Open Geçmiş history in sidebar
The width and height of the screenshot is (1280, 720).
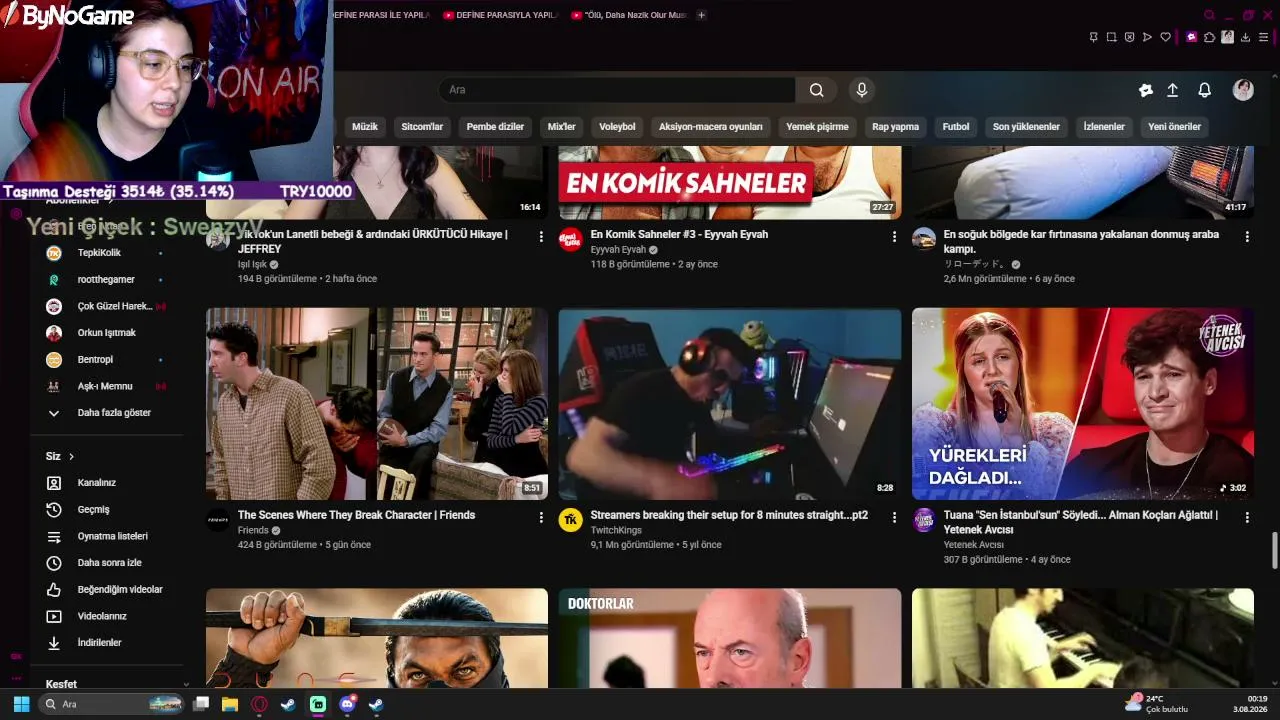coord(105,510)
